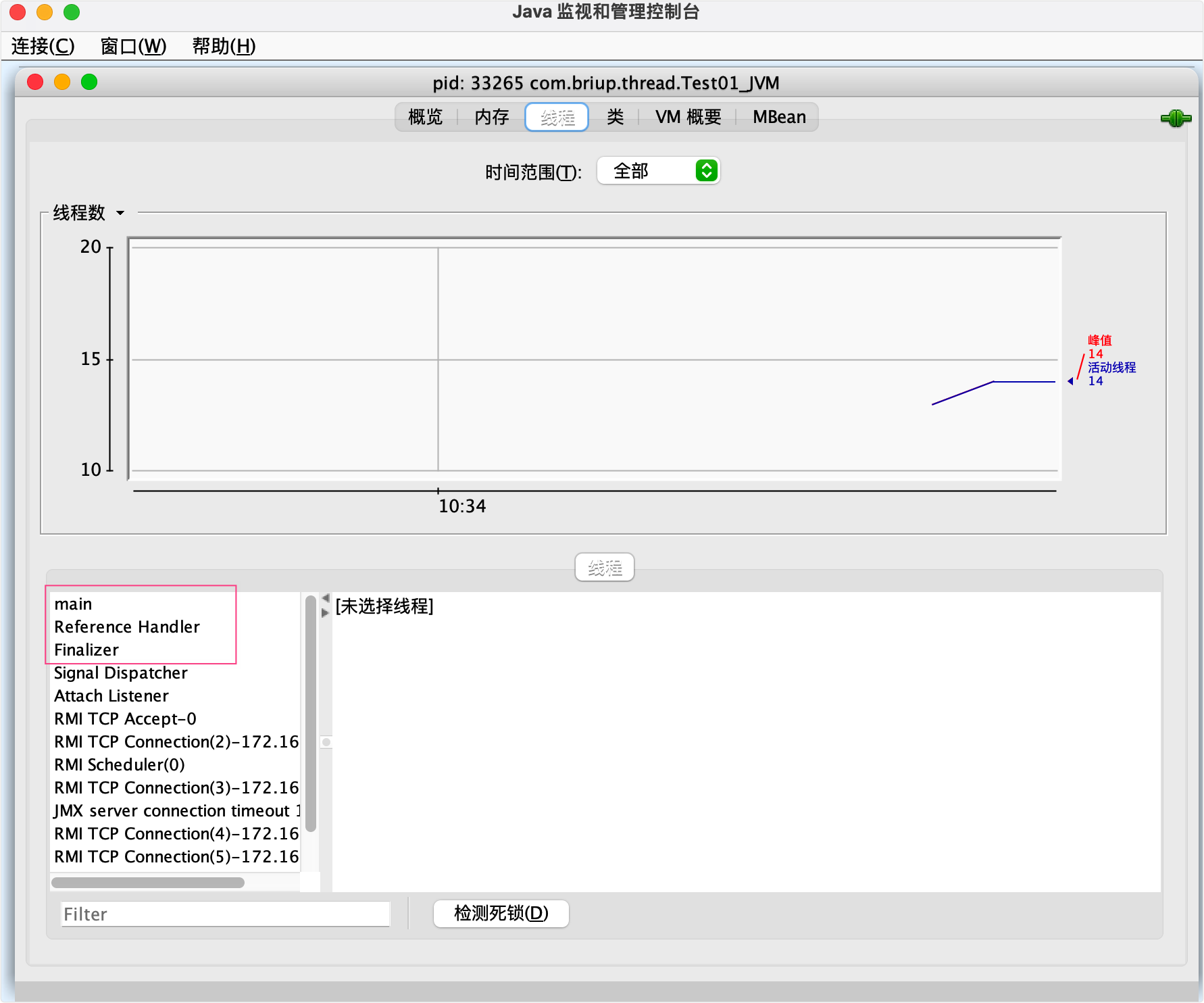This screenshot has height=1003, width=1204.
Task: Open the MBean tab
Action: point(779,117)
